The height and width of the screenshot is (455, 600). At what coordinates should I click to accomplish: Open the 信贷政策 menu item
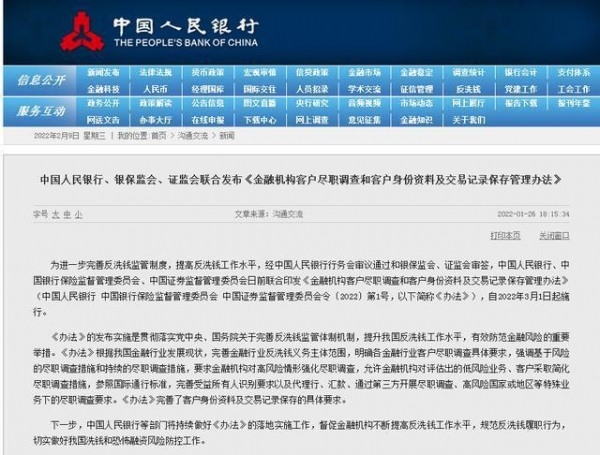pyautogui.click(x=312, y=73)
